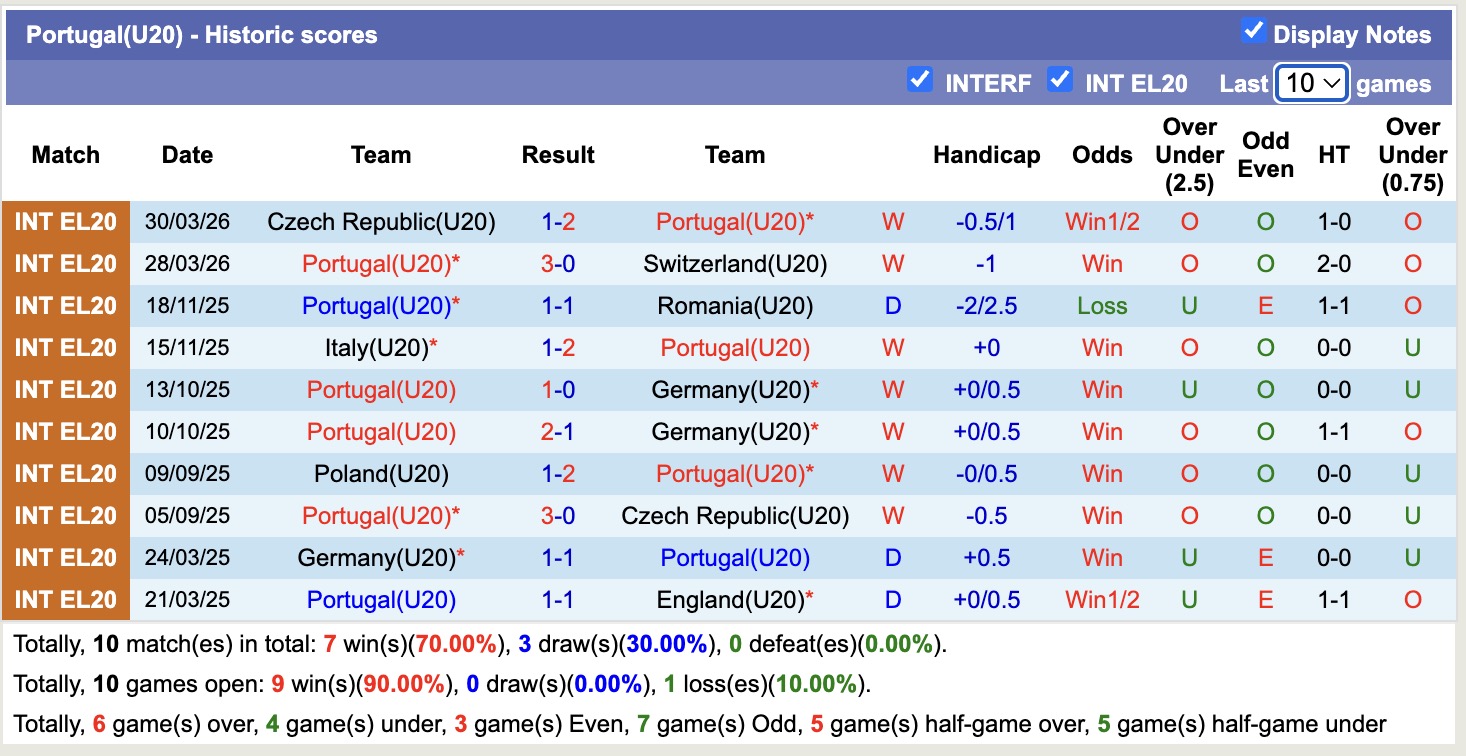Click the INT EL20 label for 05/09/25 match
Viewport: 1466px width, 756px height.
pos(66,516)
